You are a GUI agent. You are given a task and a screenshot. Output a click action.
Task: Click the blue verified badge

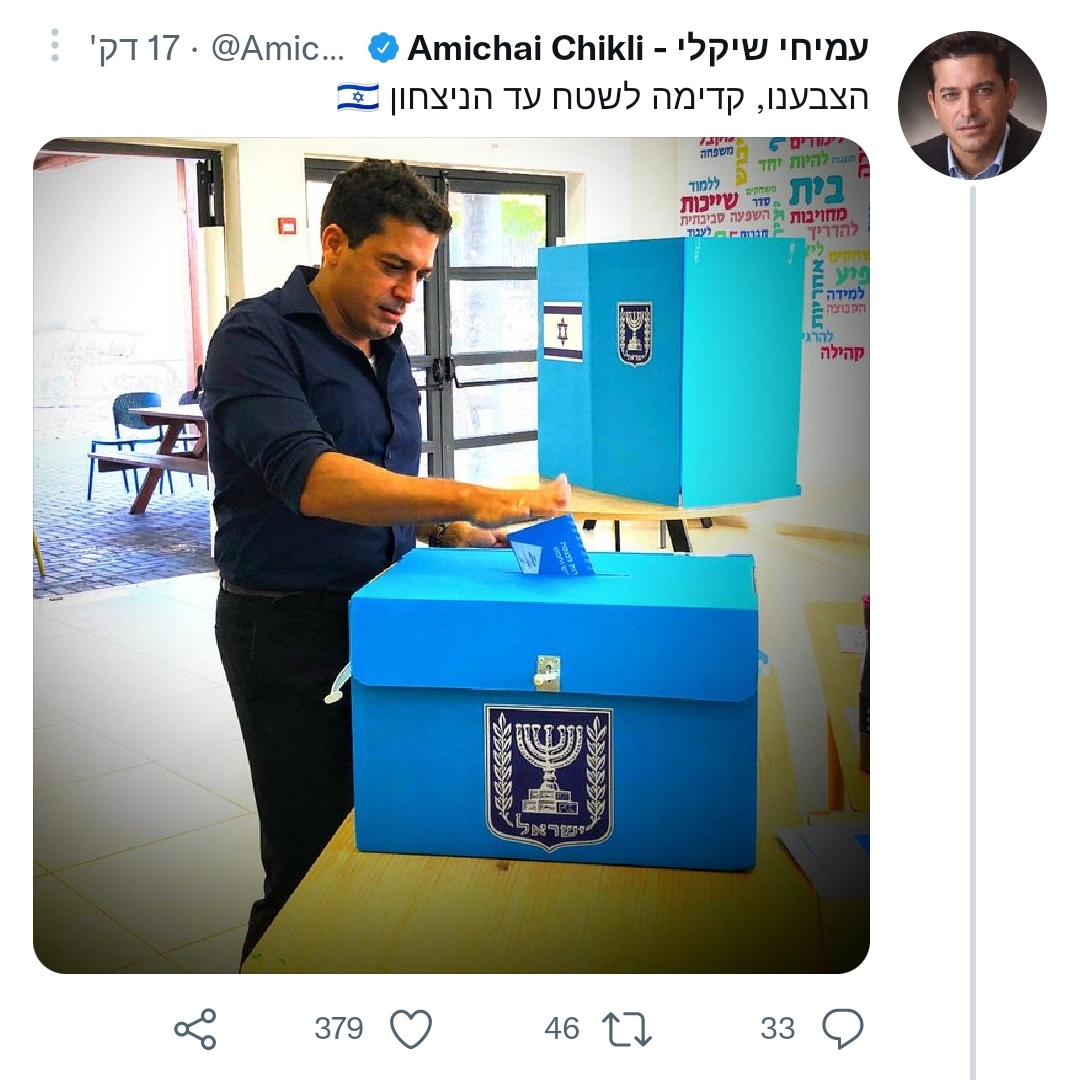[x=383, y=48]
